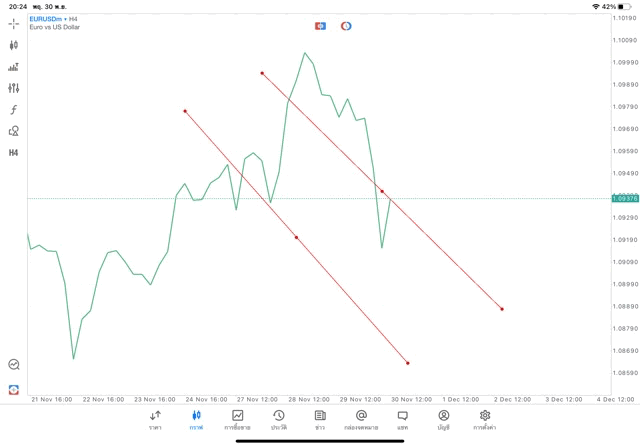Toggle the red-blue circular trade icon
The width and height of the screenshot is (640, 447).
(x=346, y=26)
